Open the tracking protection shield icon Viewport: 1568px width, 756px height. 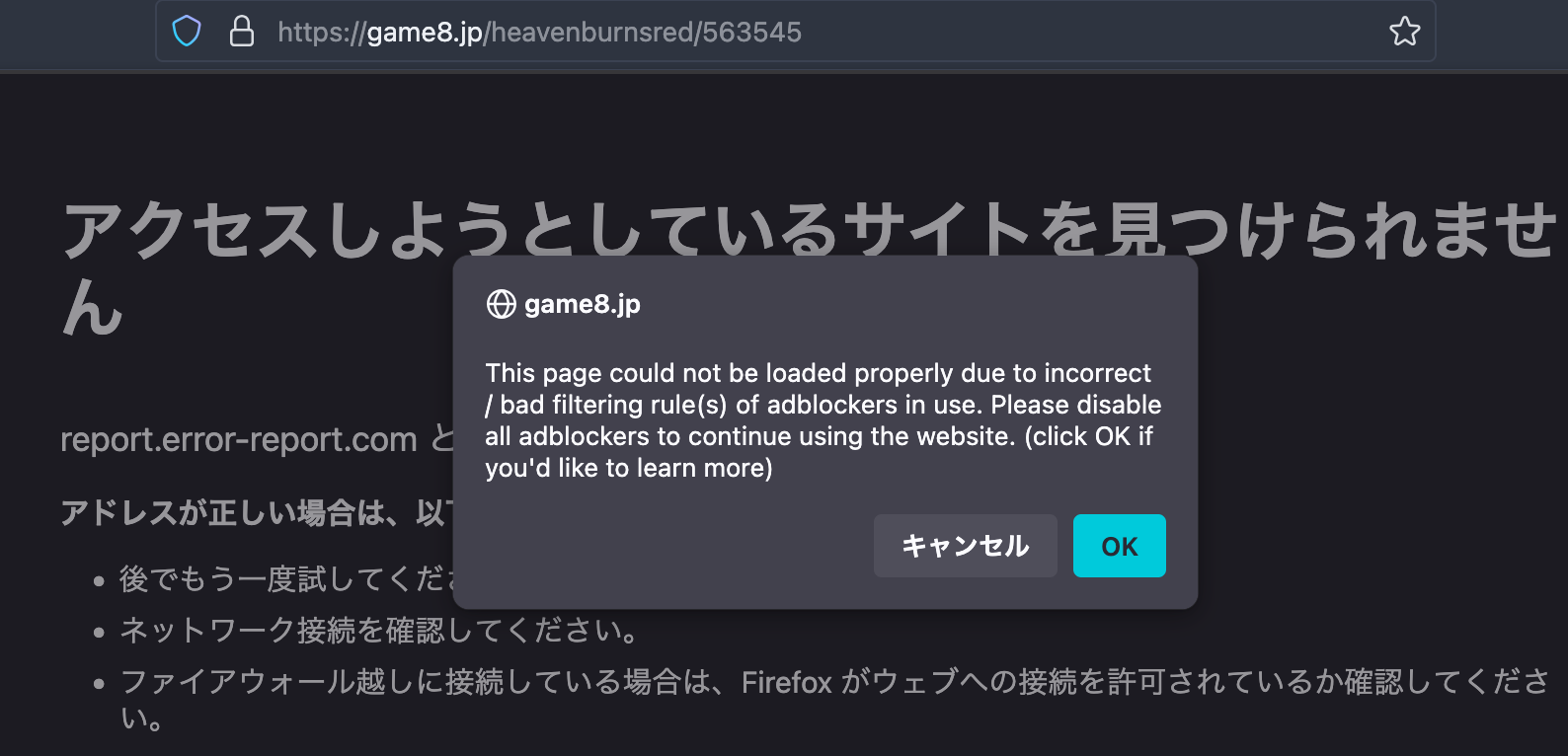pyautogui.click(x=187, y=32)
